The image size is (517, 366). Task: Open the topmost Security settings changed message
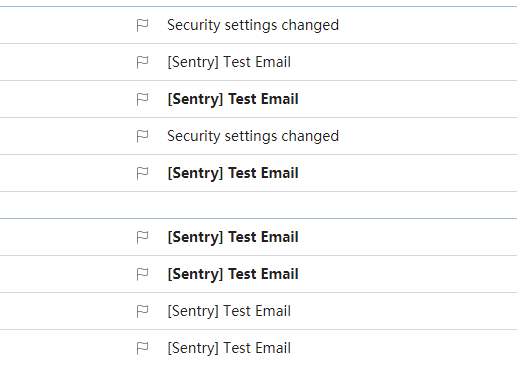click(253, 25)
